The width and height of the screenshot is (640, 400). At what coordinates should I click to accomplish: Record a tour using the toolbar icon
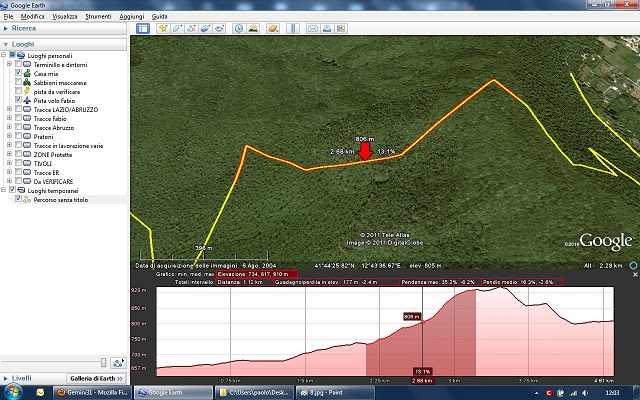pos(219,28)
